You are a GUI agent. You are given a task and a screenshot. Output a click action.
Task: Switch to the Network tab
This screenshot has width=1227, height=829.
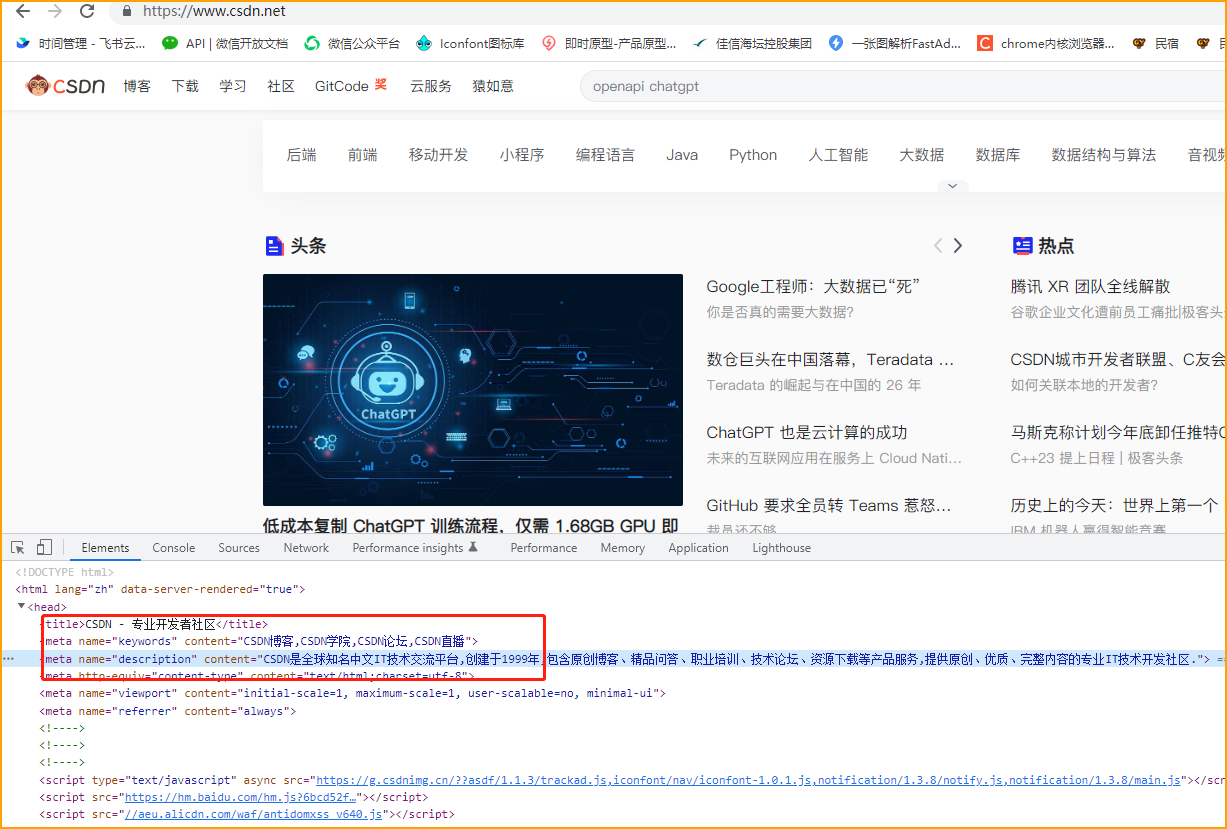(306, 548)
